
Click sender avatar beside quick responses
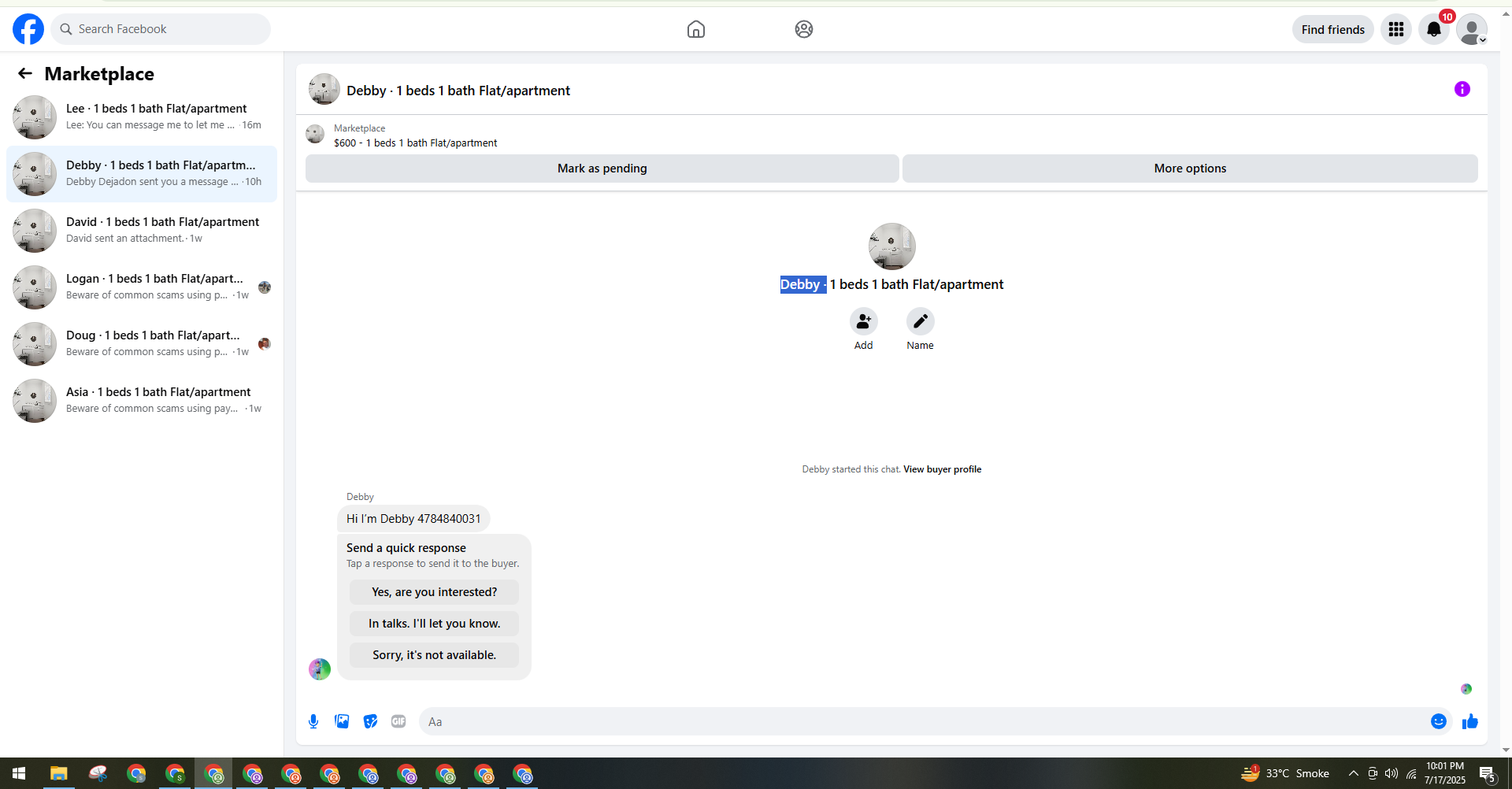click(320, 669)
